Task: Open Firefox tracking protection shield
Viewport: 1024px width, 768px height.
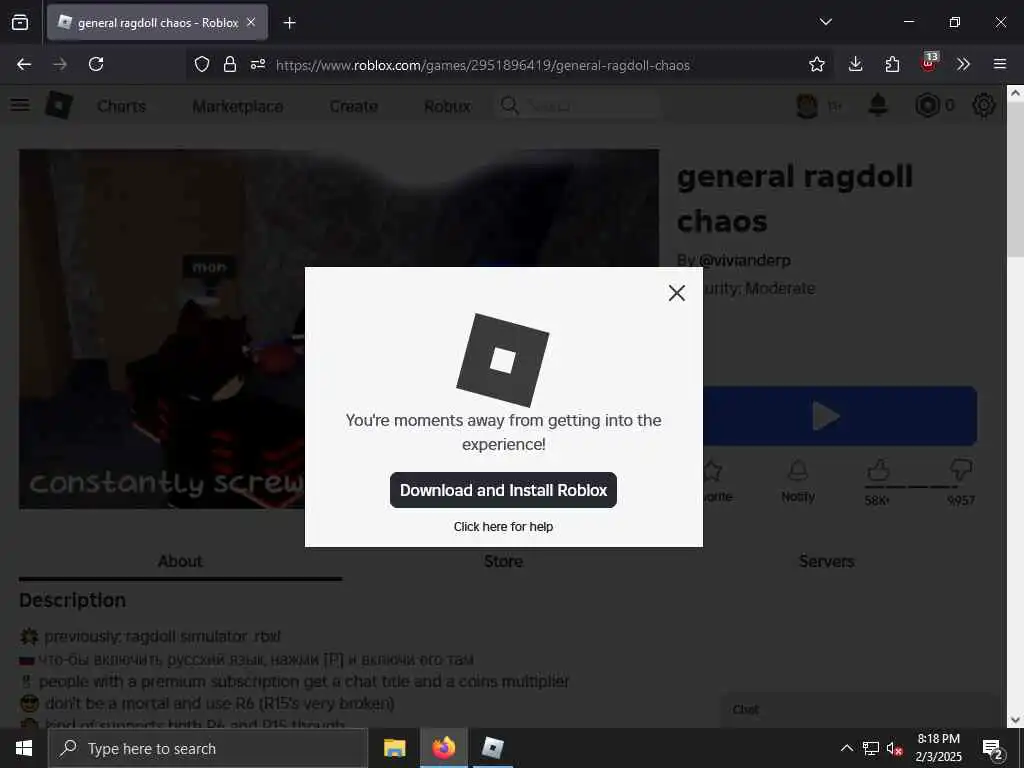Action: pyautogui.click(x=202, y=64)
